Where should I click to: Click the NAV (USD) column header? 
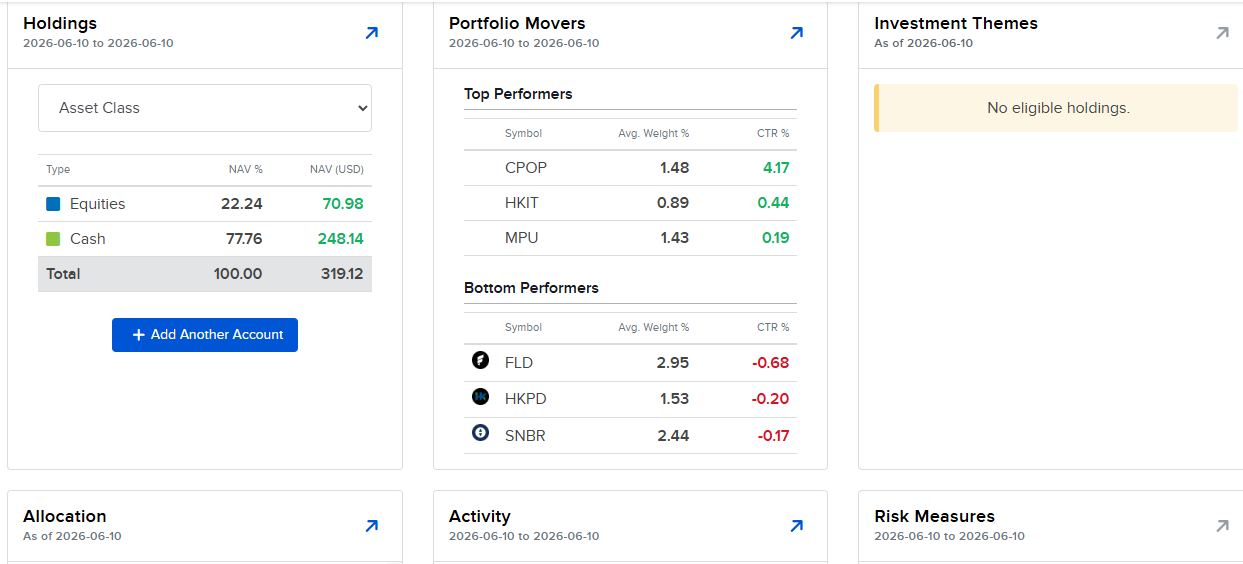(337, 170)
